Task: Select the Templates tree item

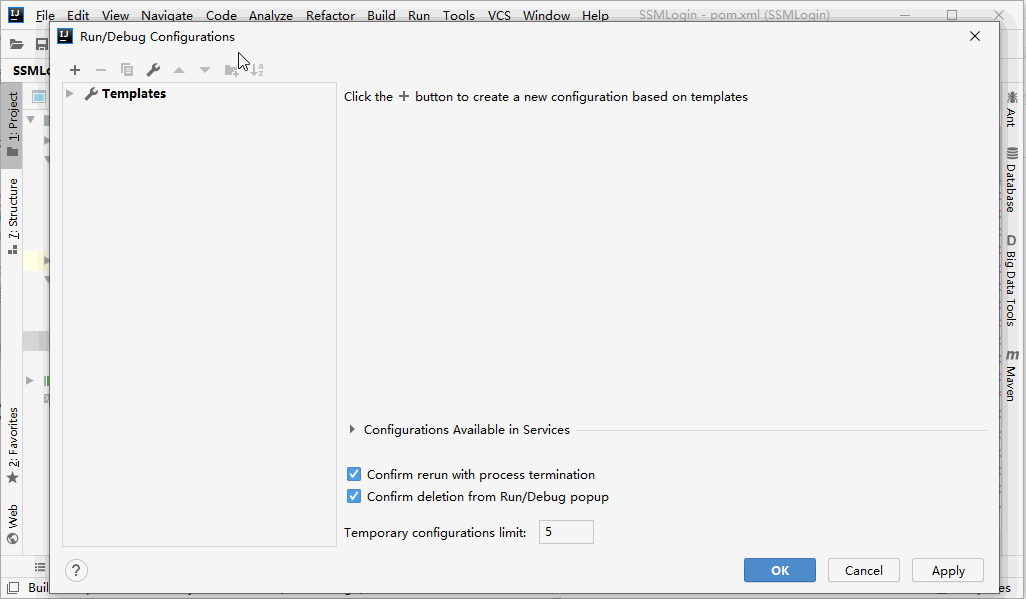Action: 134,94
